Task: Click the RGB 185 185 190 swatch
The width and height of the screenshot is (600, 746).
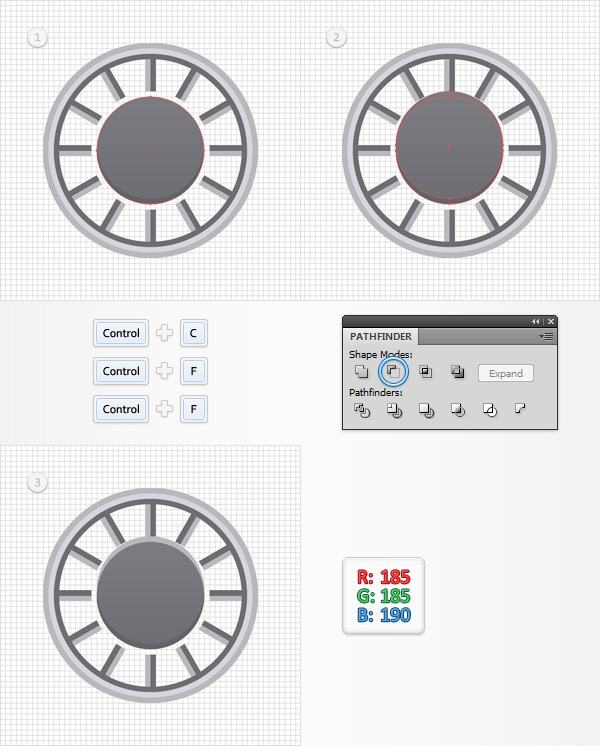Action: coord(384,596)
